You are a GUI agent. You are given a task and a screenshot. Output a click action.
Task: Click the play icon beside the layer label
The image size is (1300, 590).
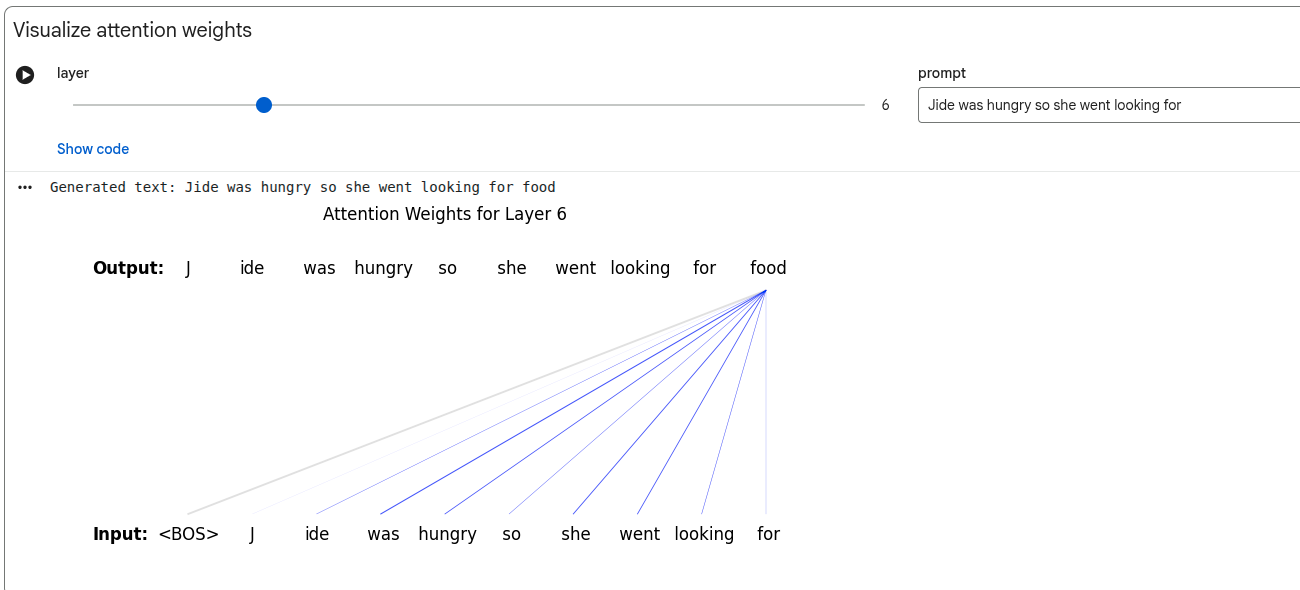(24, 75)
